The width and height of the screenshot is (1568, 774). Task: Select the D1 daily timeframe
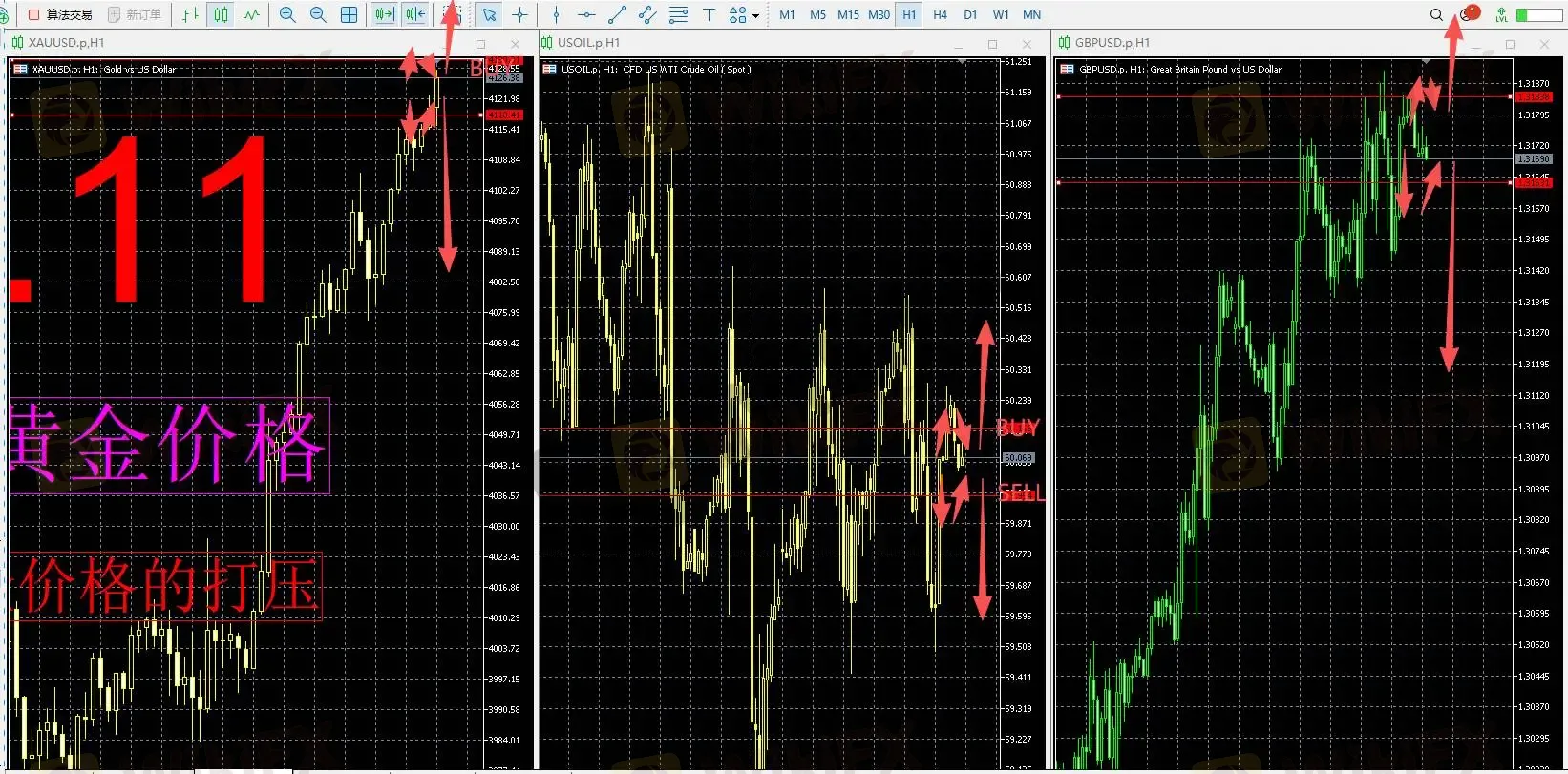[x=970, y=14]
